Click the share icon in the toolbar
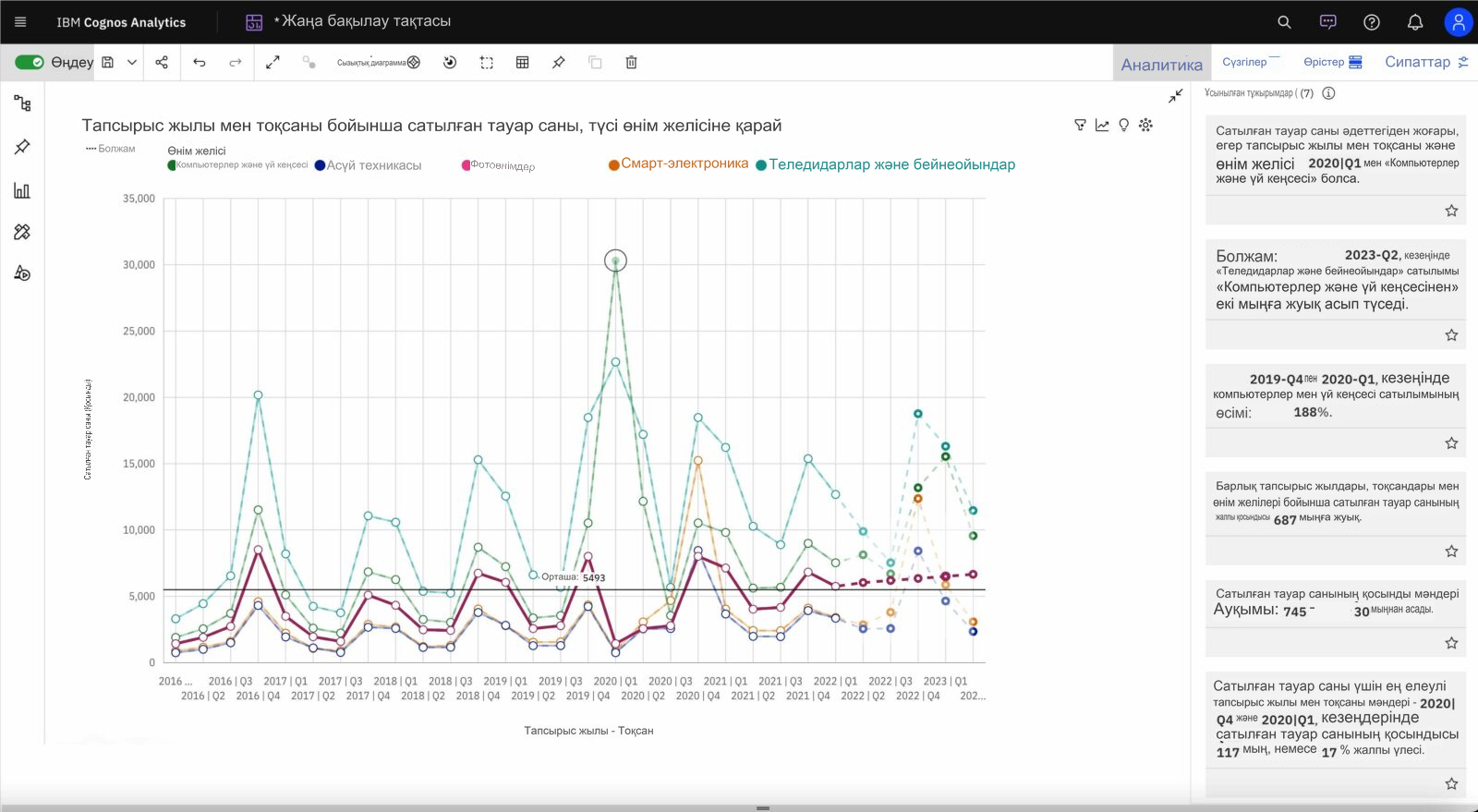 (162, 62)
